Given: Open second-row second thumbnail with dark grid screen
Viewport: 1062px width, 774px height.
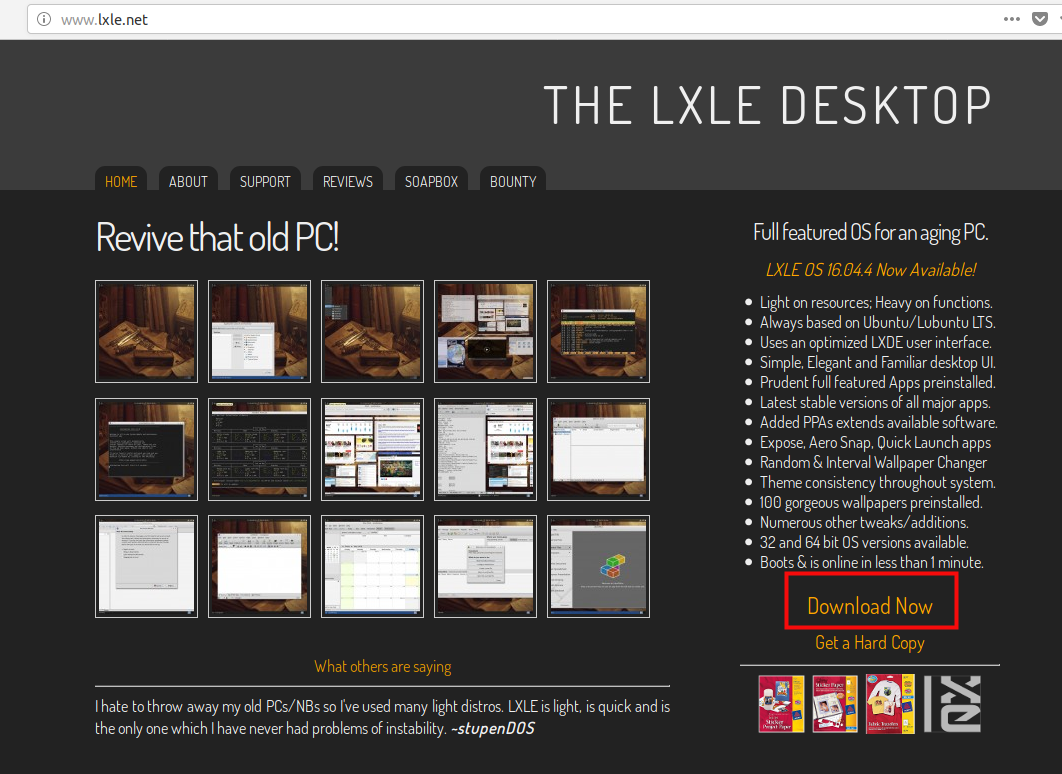Looking at the screenshot, I should point(259,449).
